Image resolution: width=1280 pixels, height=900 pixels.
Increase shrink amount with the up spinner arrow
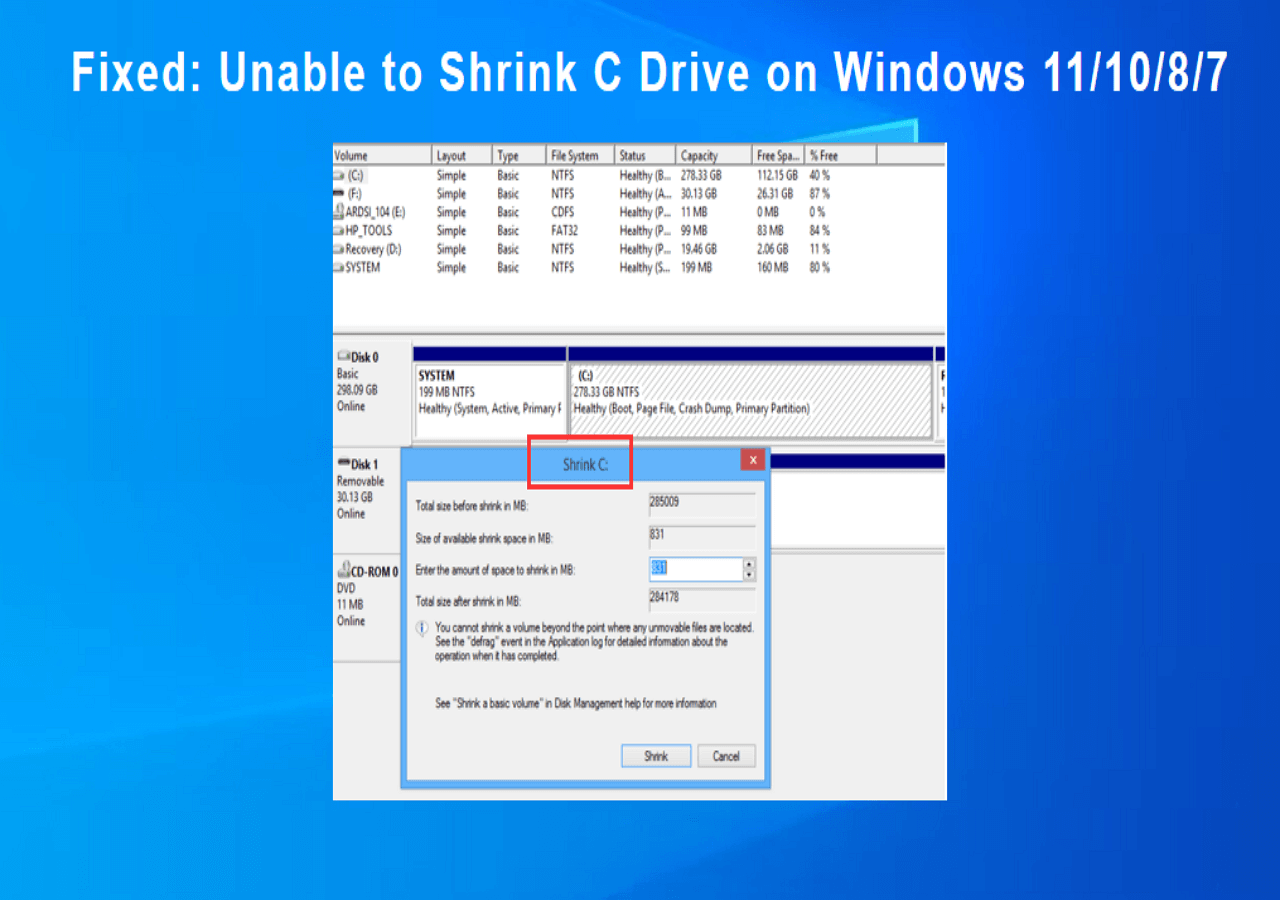click(749, 564)
